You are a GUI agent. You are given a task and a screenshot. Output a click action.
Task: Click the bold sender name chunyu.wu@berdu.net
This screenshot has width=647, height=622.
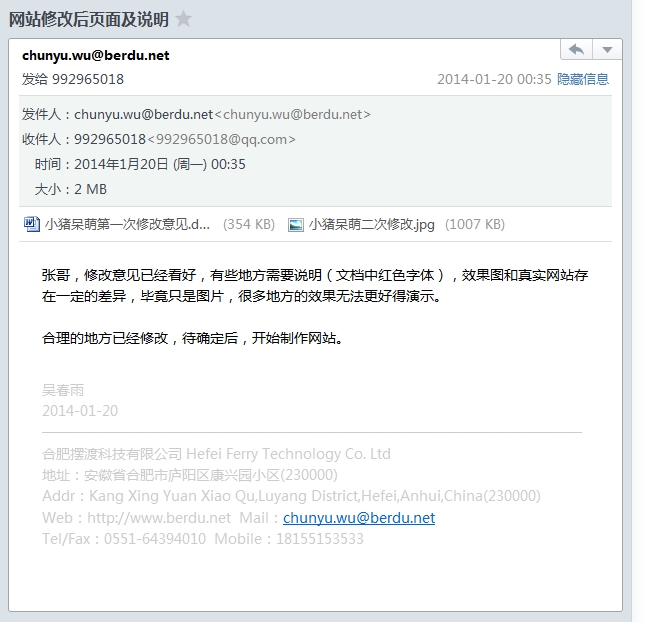pyautogui.click(x=96, y=55)
